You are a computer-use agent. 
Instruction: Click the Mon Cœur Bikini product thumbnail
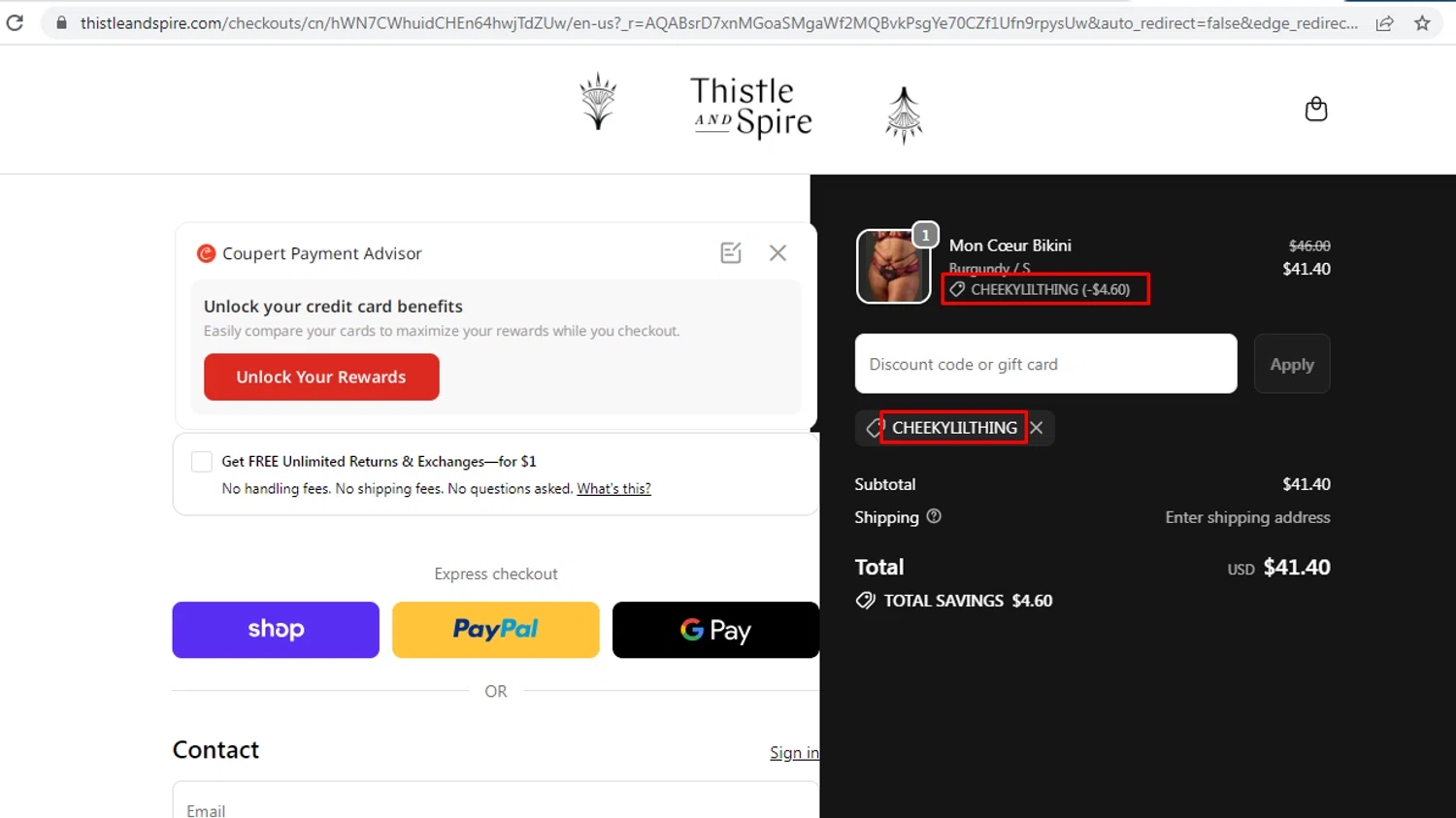point(893,267)
